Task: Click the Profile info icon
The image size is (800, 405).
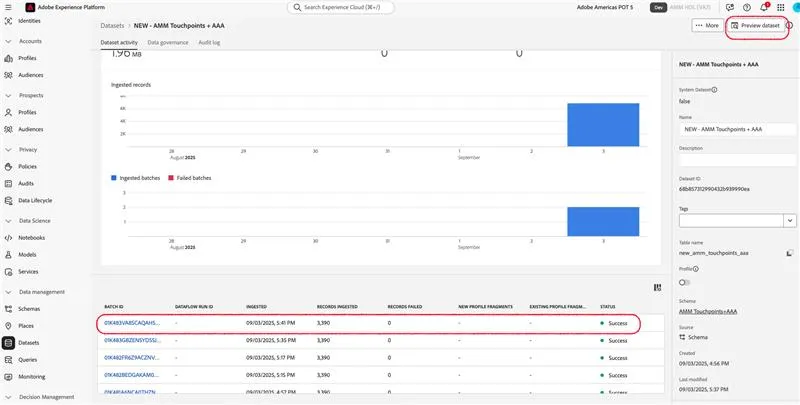Action: tap(696, 269)
